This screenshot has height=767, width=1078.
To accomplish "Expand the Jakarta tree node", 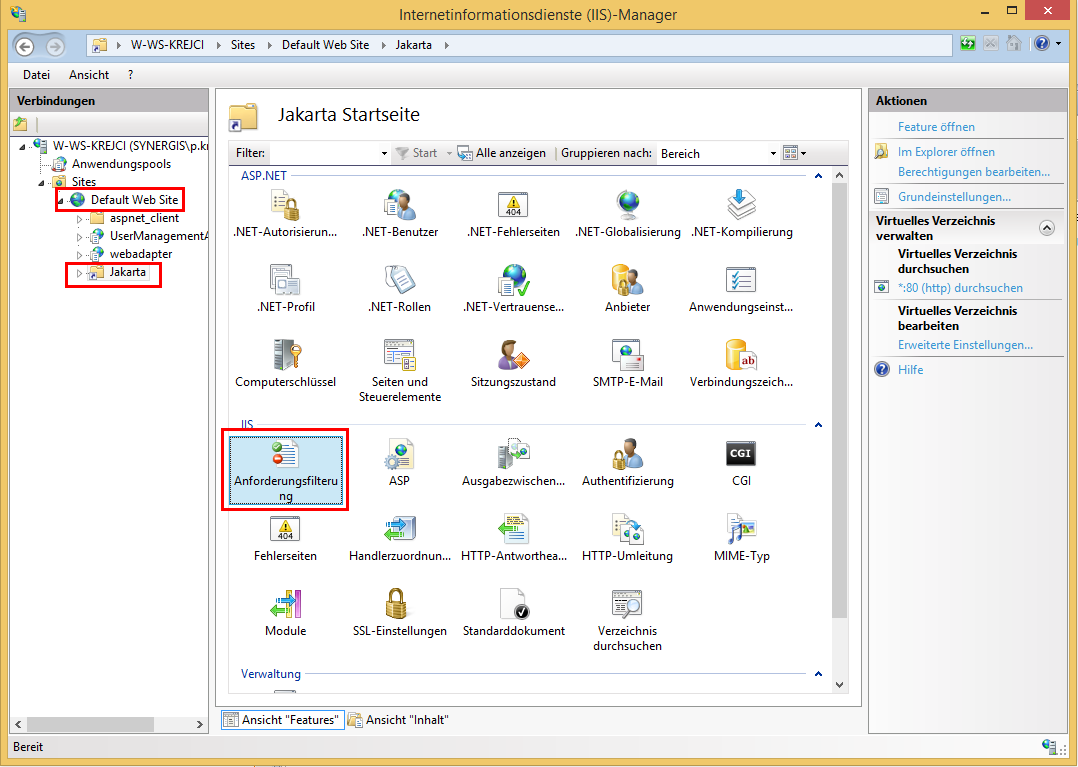I will (79, 273).
